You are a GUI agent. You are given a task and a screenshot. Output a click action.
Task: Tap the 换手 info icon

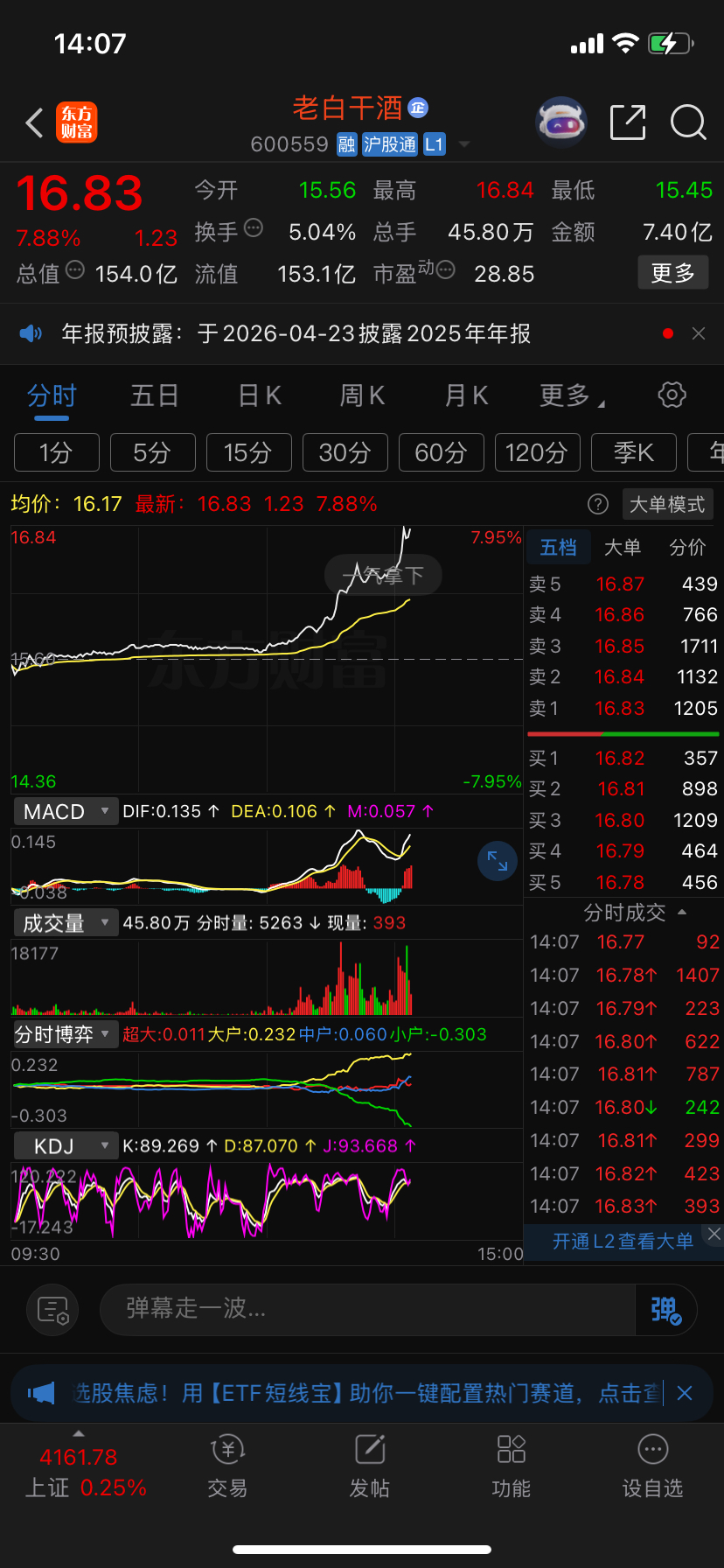[254, 228]
